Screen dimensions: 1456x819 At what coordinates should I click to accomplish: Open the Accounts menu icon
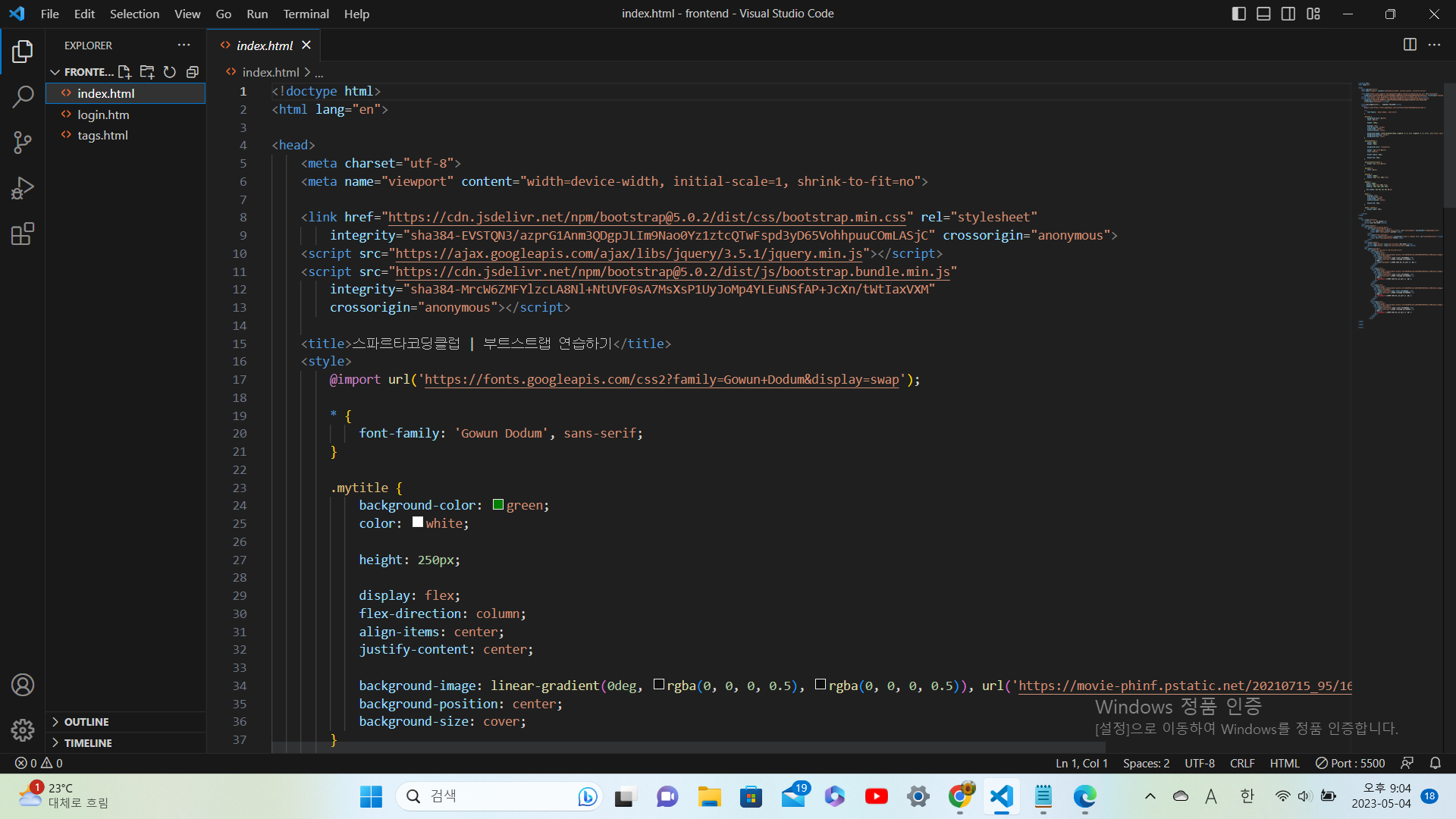[x=23, y=685]
